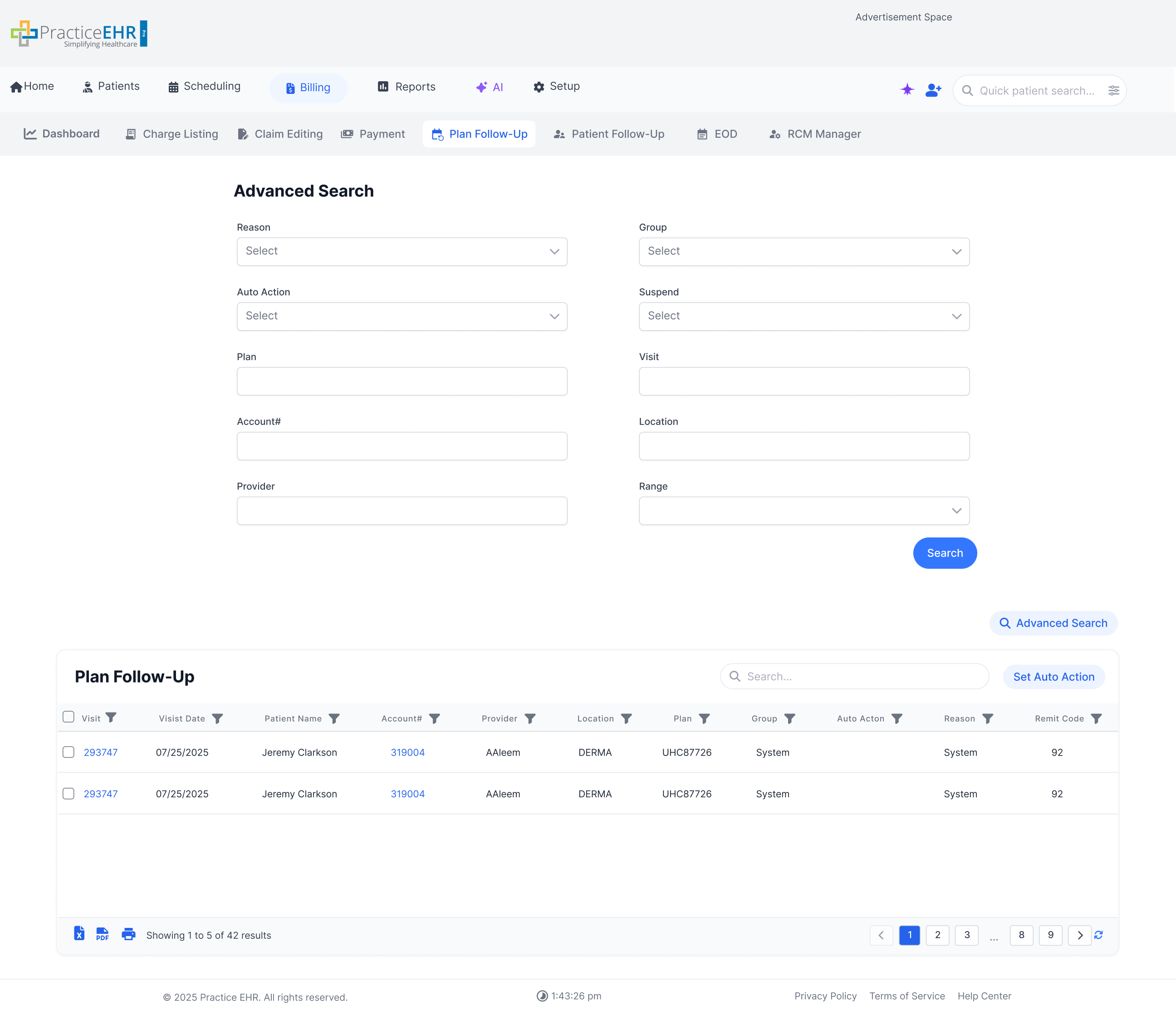Open the Reason dropdown in Advanced Search
The height and width of the screenshot is (1015, 1176).
pos(402,251)
